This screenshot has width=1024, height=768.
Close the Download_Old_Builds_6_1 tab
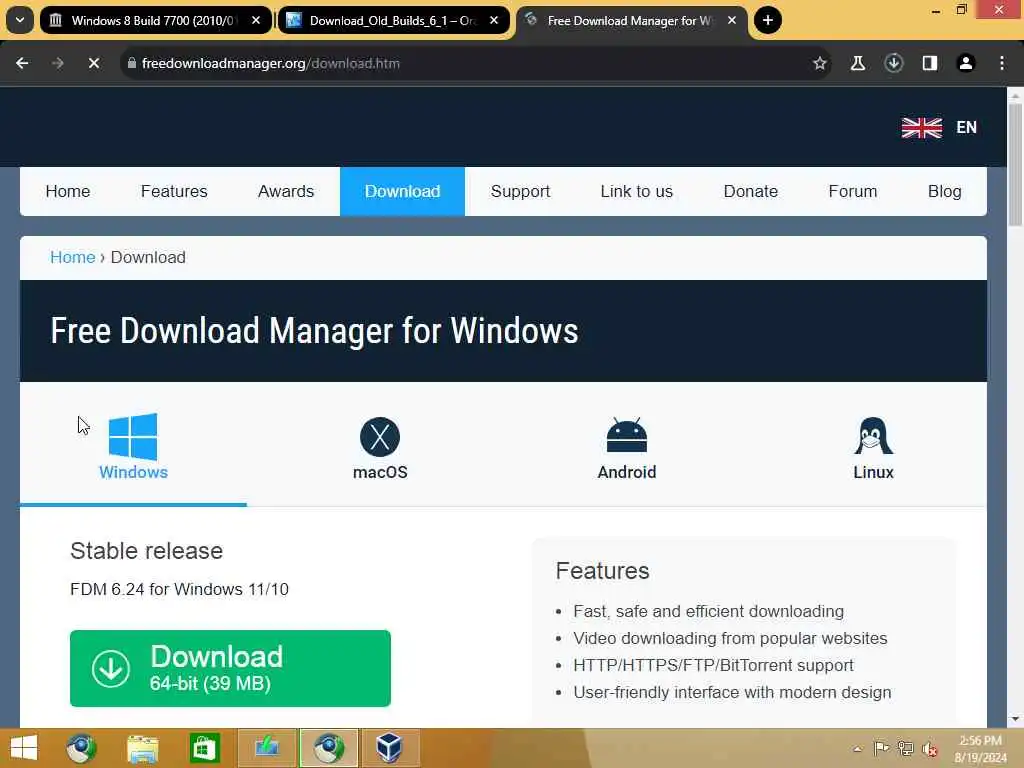(494, 20)
